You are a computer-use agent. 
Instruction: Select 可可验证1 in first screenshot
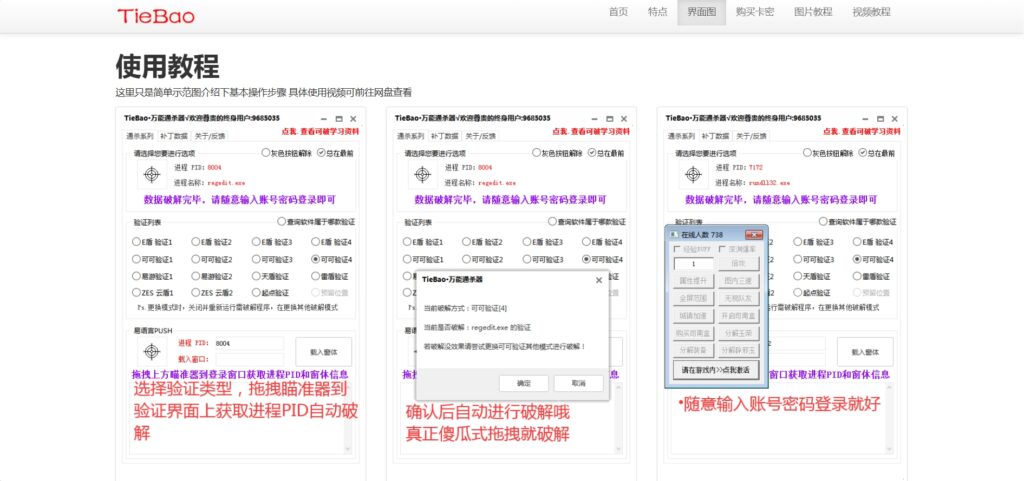[152, 259]
